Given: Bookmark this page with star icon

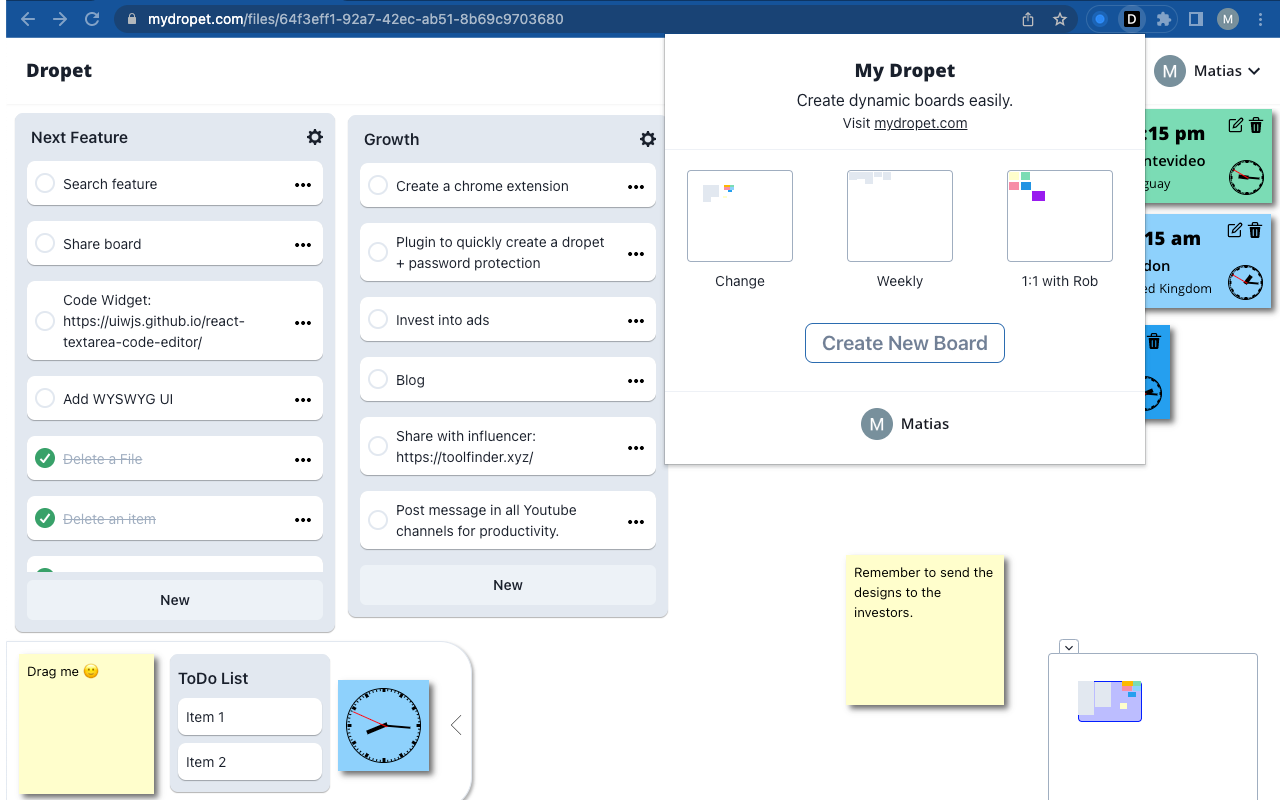Looking at the screenshot, I should (1060, 19).
